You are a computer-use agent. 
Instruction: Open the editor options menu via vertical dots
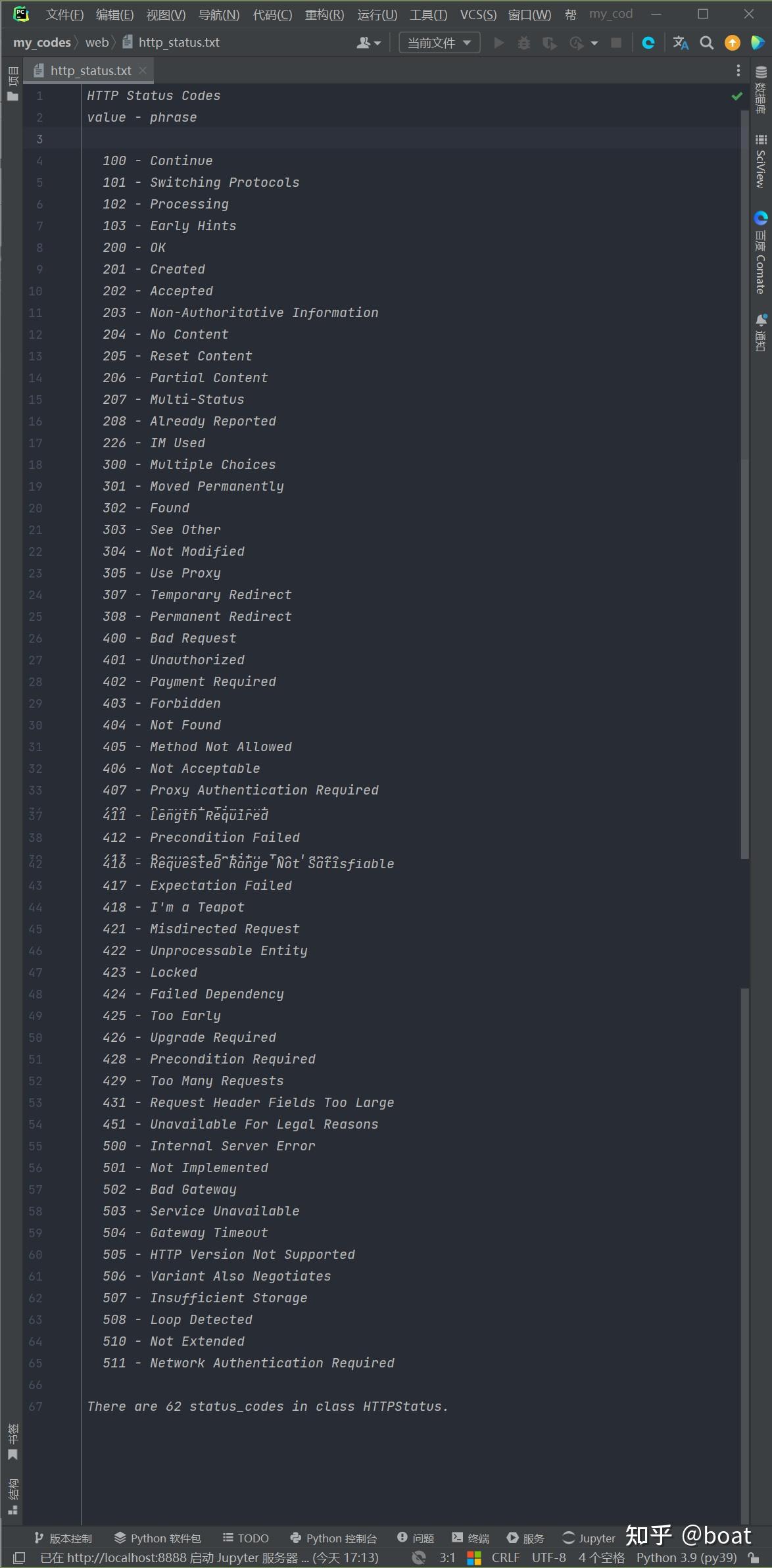point(738,70)
